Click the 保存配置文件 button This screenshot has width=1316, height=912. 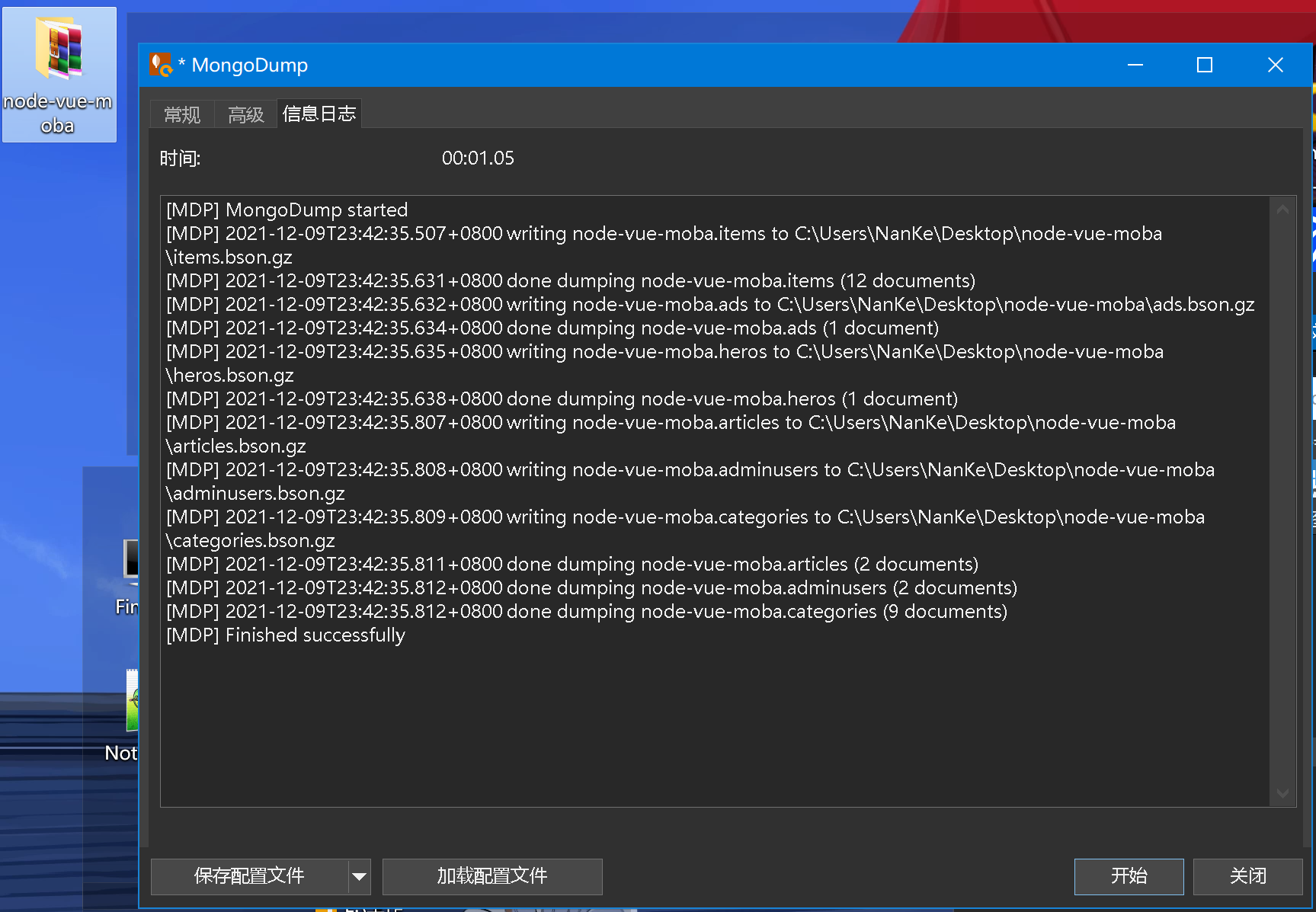point(249,876)
